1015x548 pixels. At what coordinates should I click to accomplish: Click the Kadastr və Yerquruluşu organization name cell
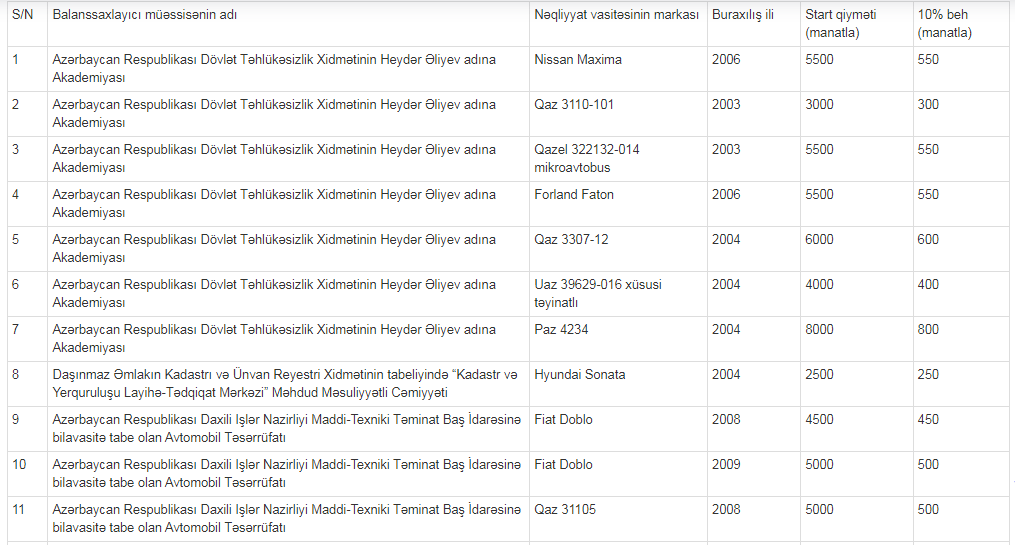coord(288,384)
